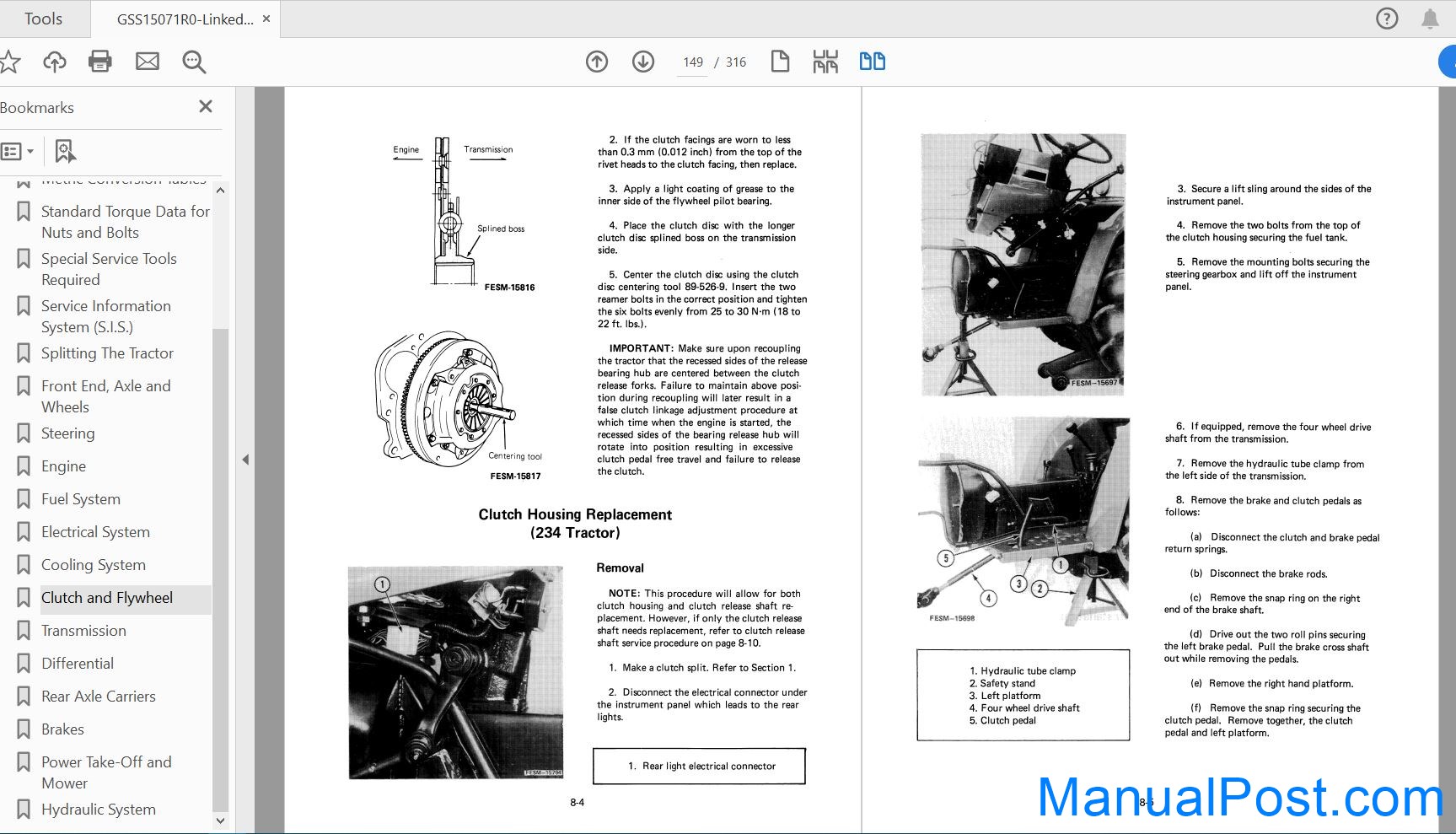Viewport: 1456px width, 834px height.
Task: Click the Removal subheading on page 8-4
Action: tap(620, 568)
